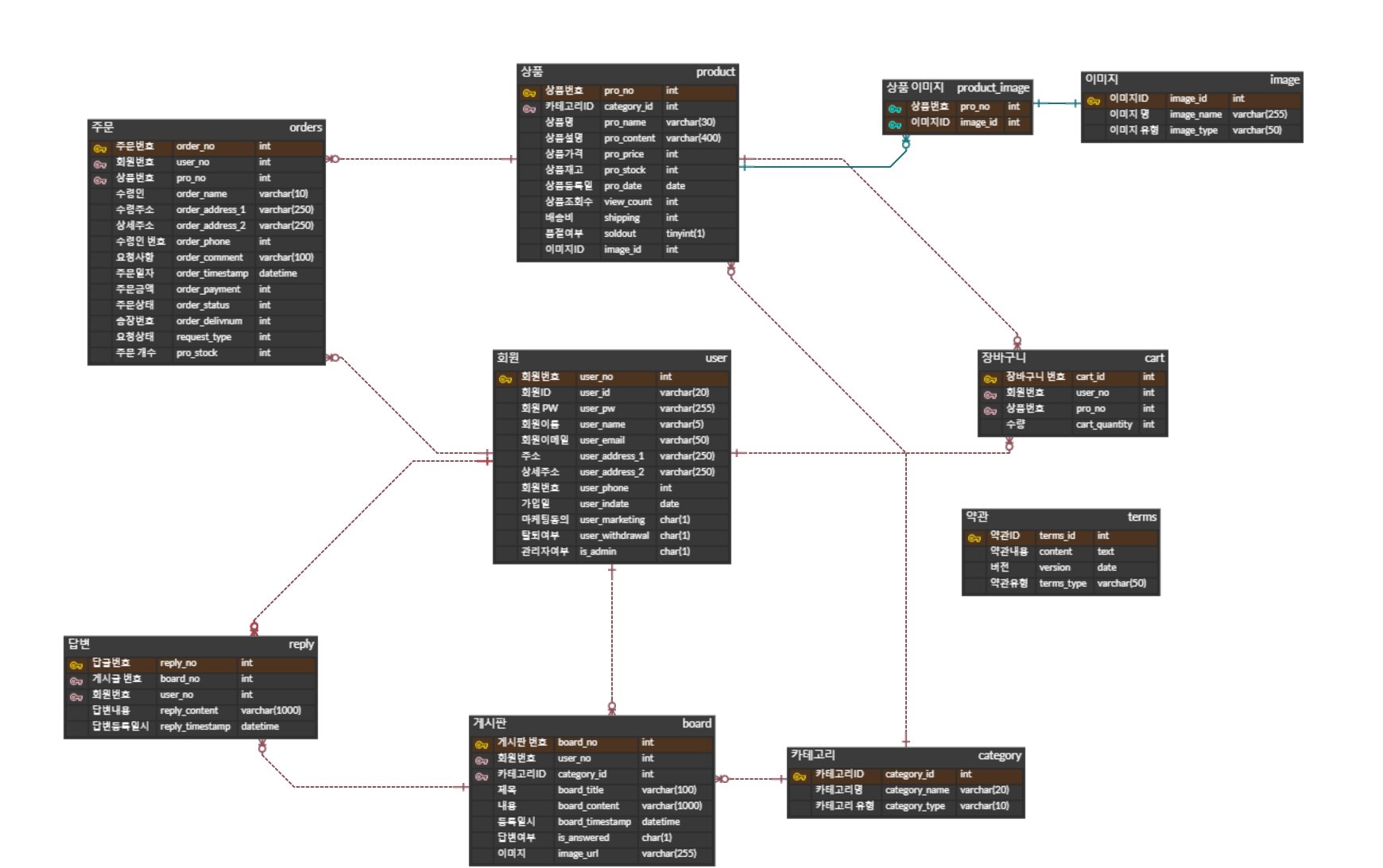Select the 'category' table title

click(x=999, y=755)
